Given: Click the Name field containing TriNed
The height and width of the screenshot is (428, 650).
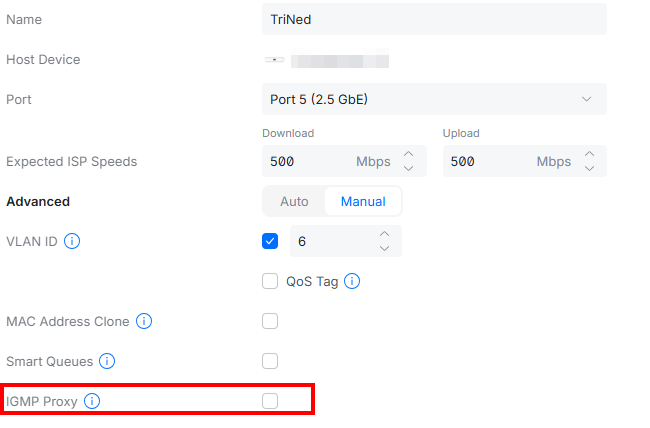Looking at the screenshot, I should click(433, 19).
